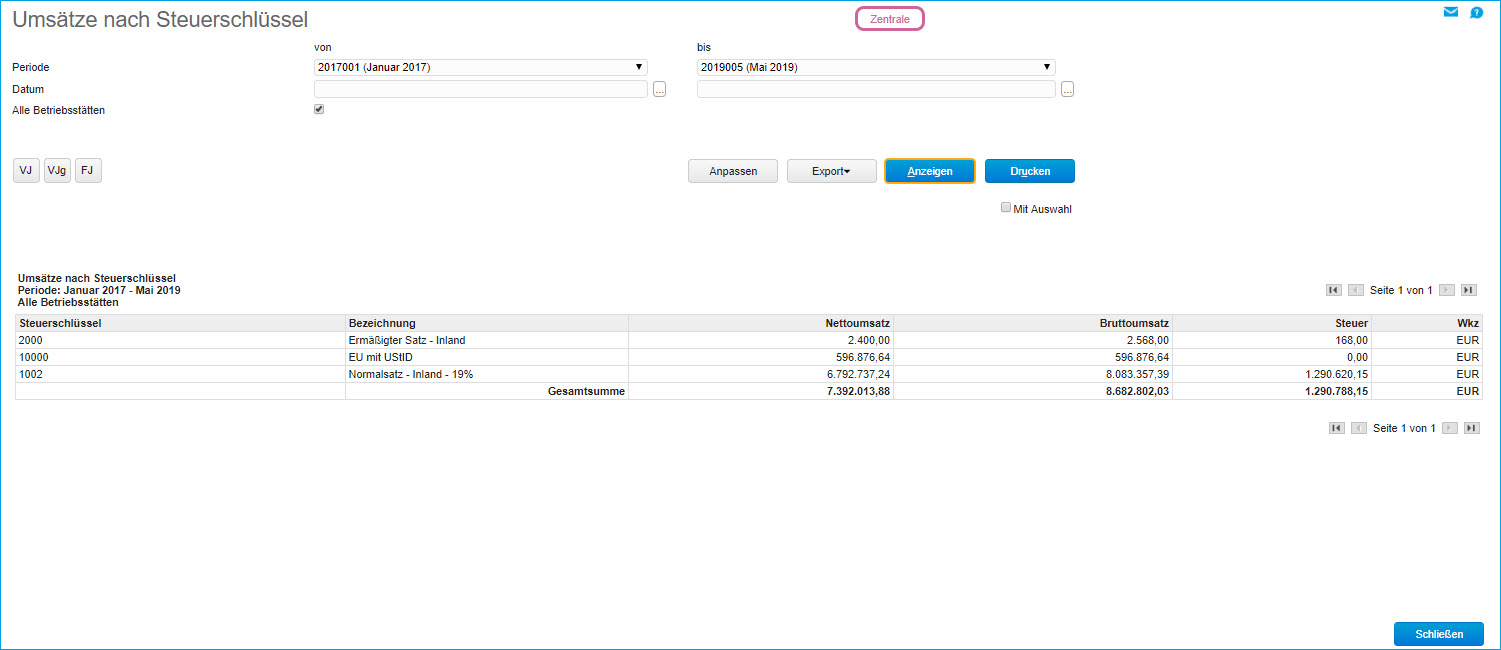Uncheck the Alle Betriebsstätten checkbox
Image resolution: width=1501 pixels, height=650 pixels.
tap(319, 109)
